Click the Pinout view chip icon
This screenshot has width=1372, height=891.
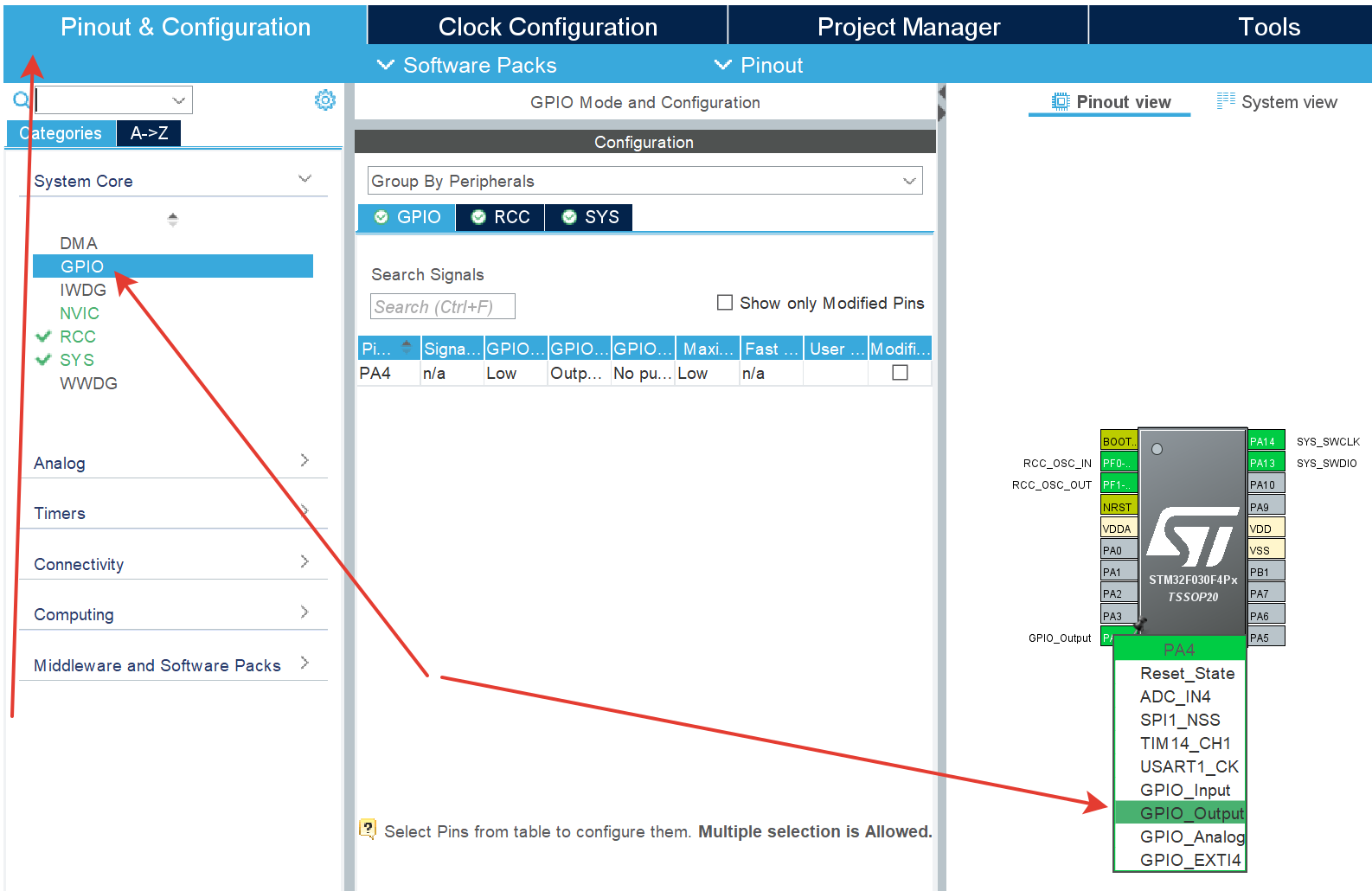(x=1060, y=102)
